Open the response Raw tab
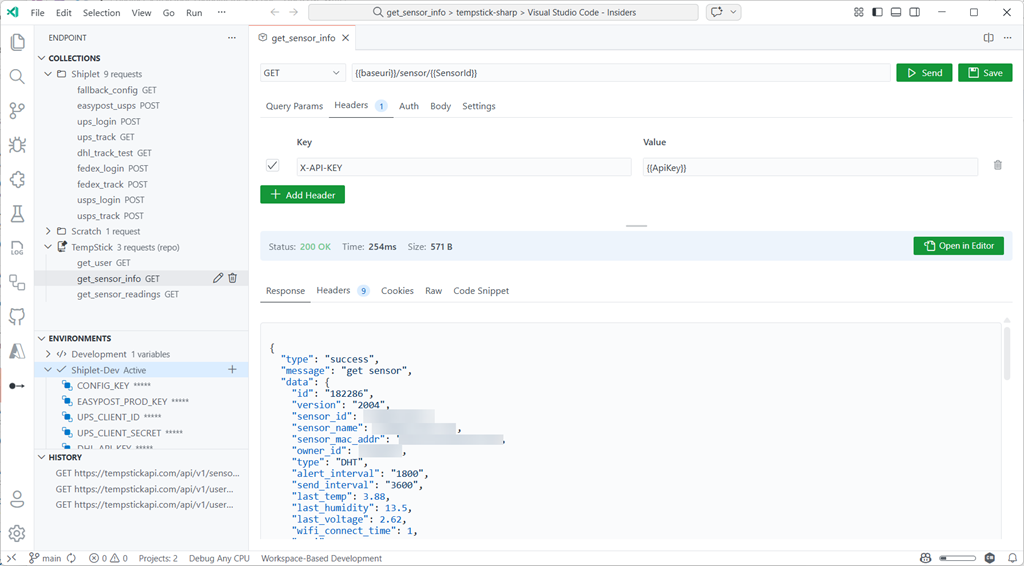Viewport: 1024px width, 566px height. pyautogui.click(x=434, y=291)
